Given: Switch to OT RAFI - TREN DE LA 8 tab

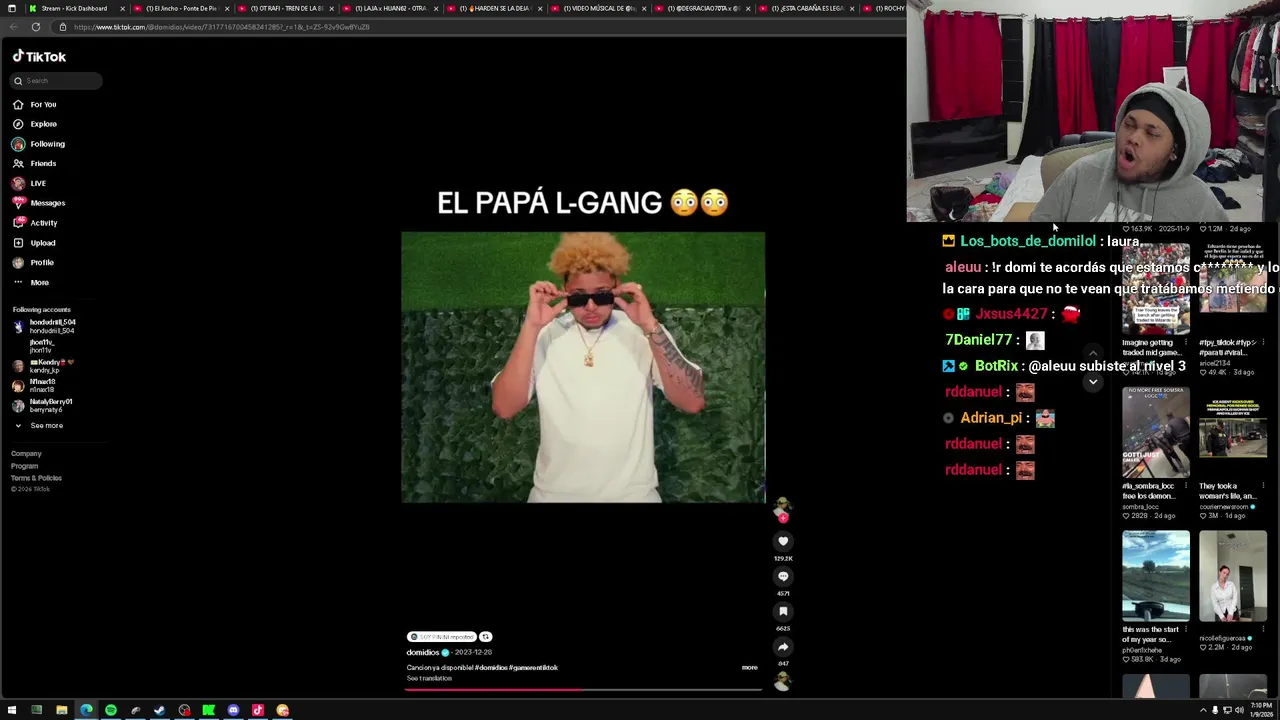Looking at the screenshot, I should point(286,8).
